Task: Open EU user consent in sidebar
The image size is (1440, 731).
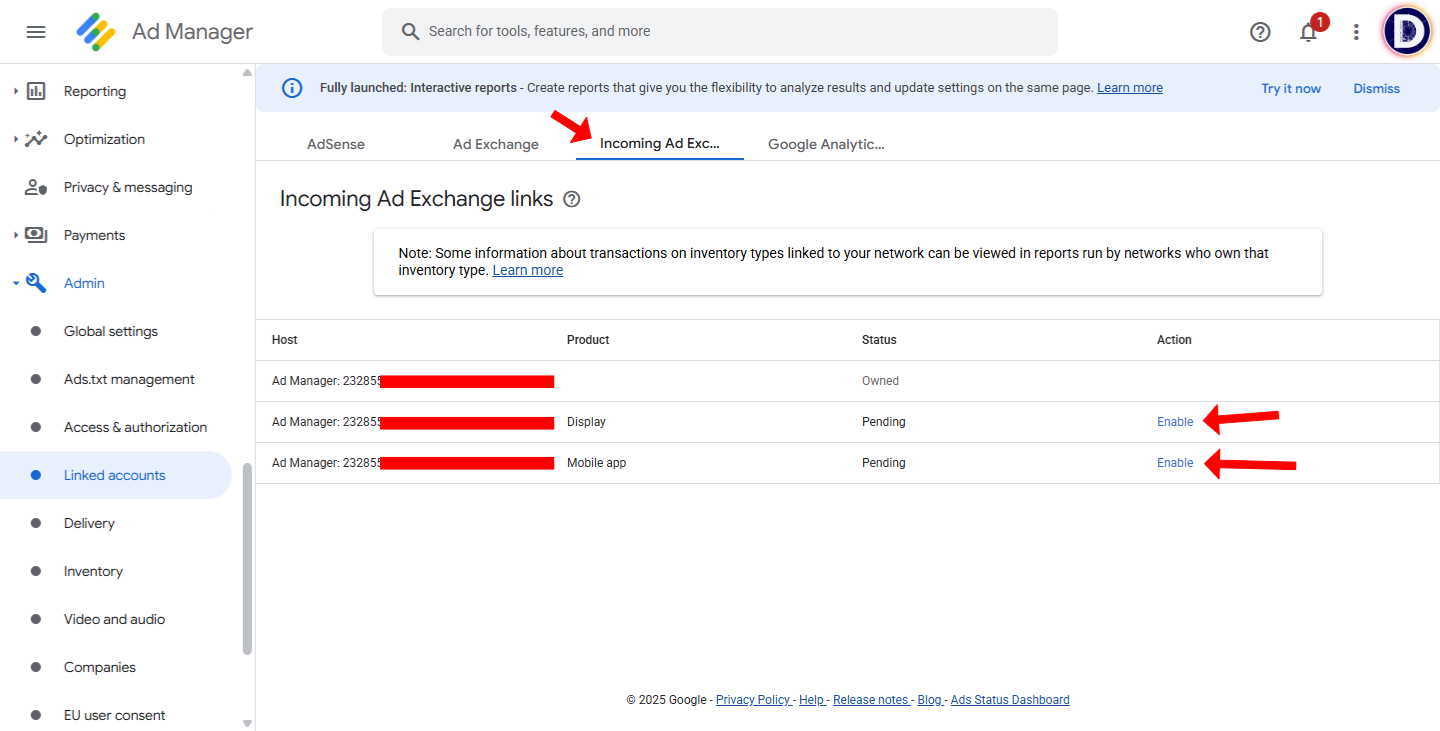Action: (x=116, y=715)
